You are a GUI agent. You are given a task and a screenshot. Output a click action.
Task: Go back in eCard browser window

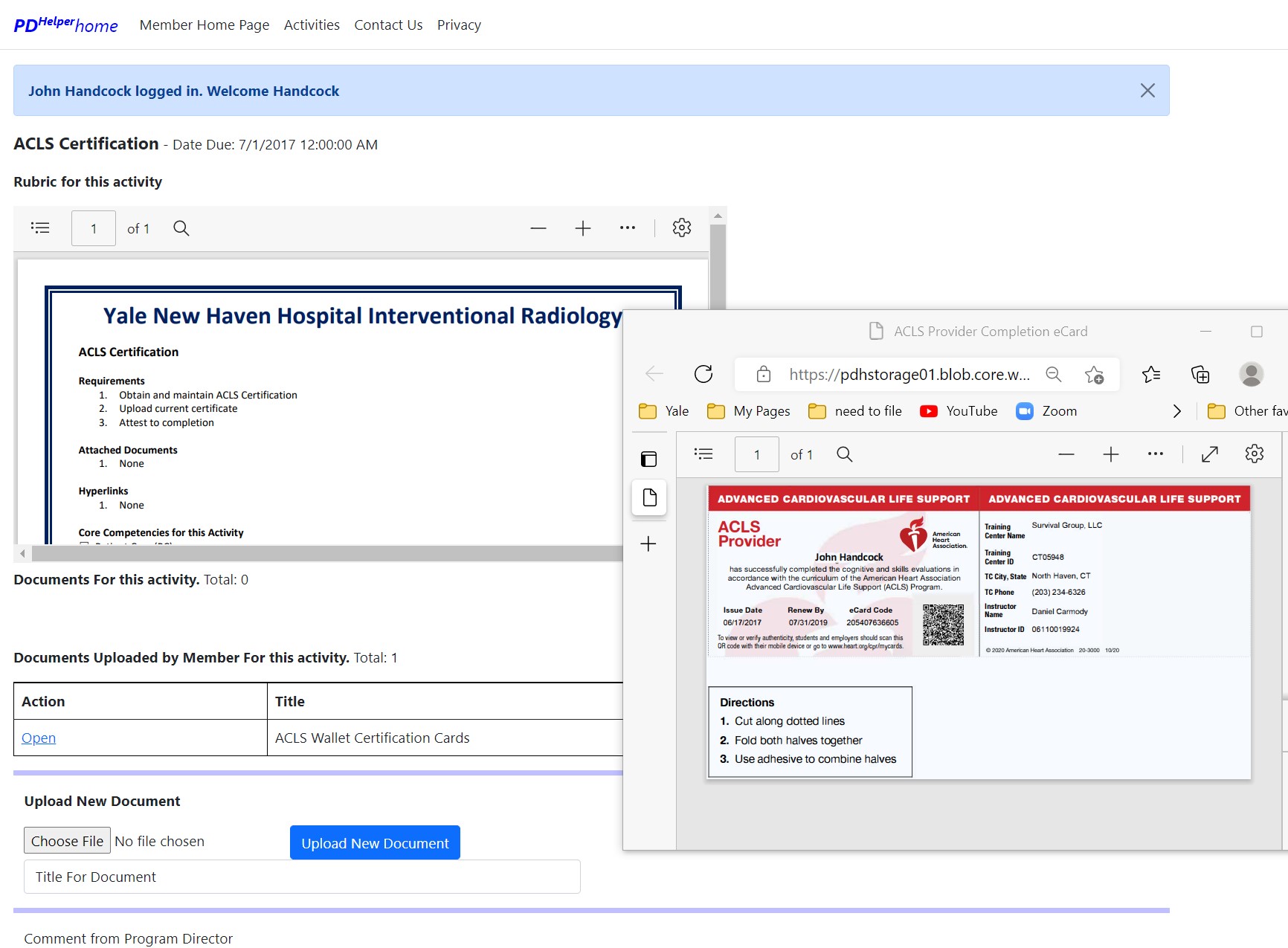654,374
